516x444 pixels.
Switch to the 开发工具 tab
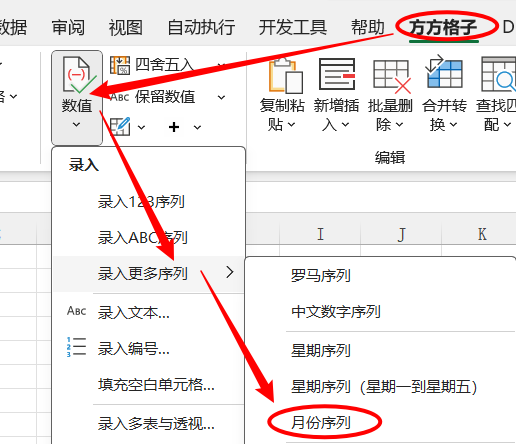click(x=292, y=27)
